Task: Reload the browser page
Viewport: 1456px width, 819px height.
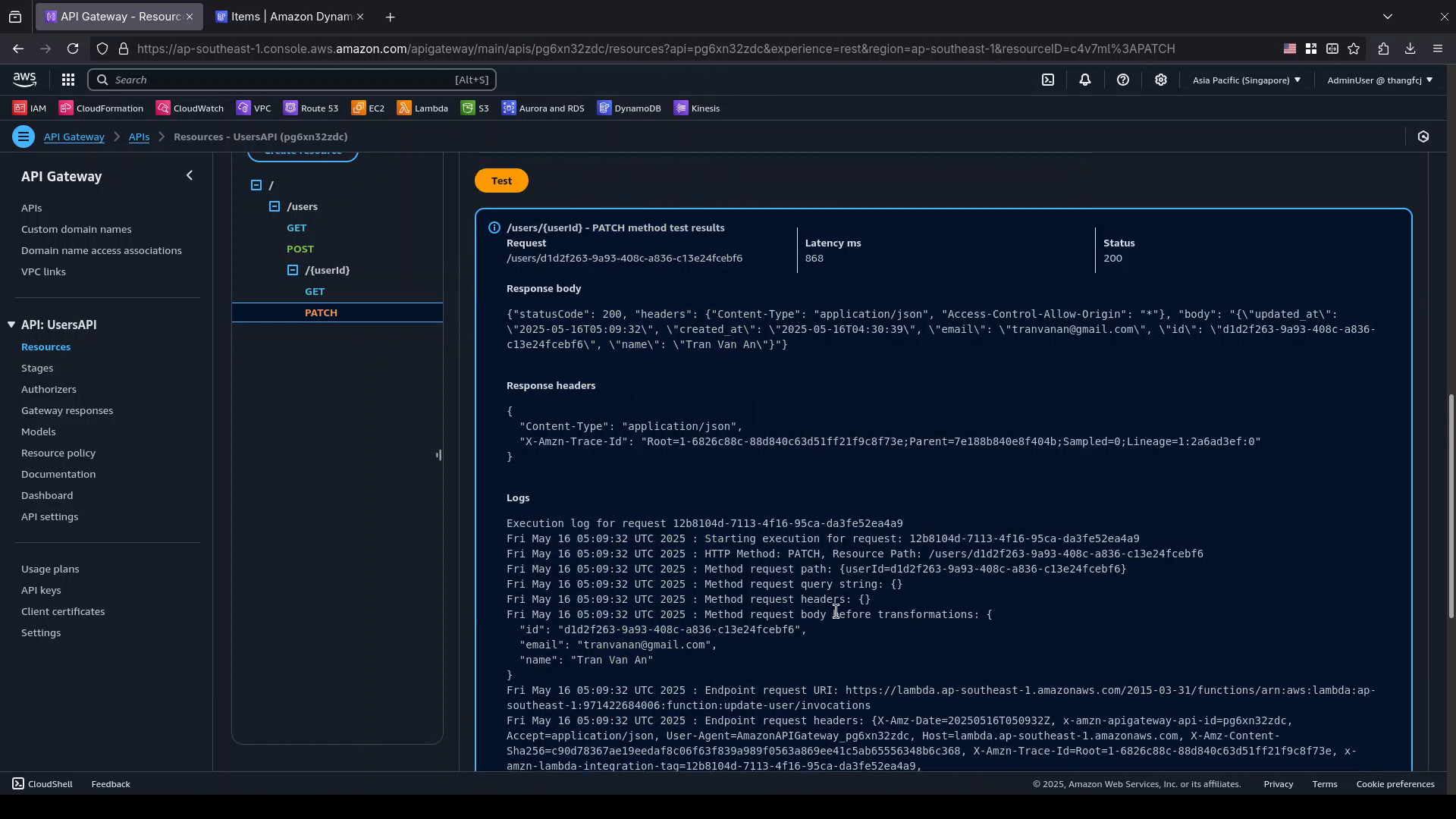Action: (x=73, y=49)
